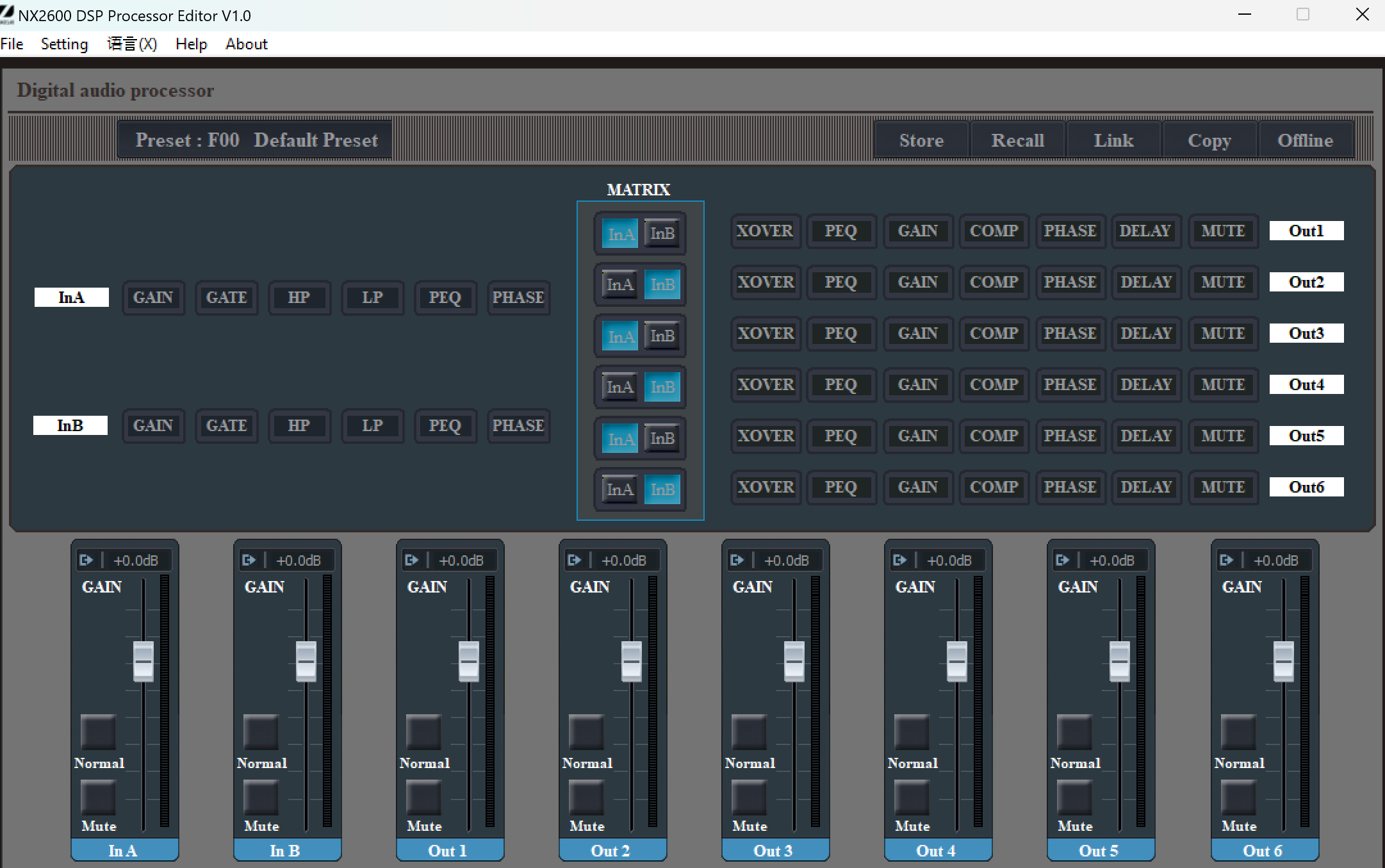Toggle Mute button on Out 5 strip

[x=1074, y=798]
